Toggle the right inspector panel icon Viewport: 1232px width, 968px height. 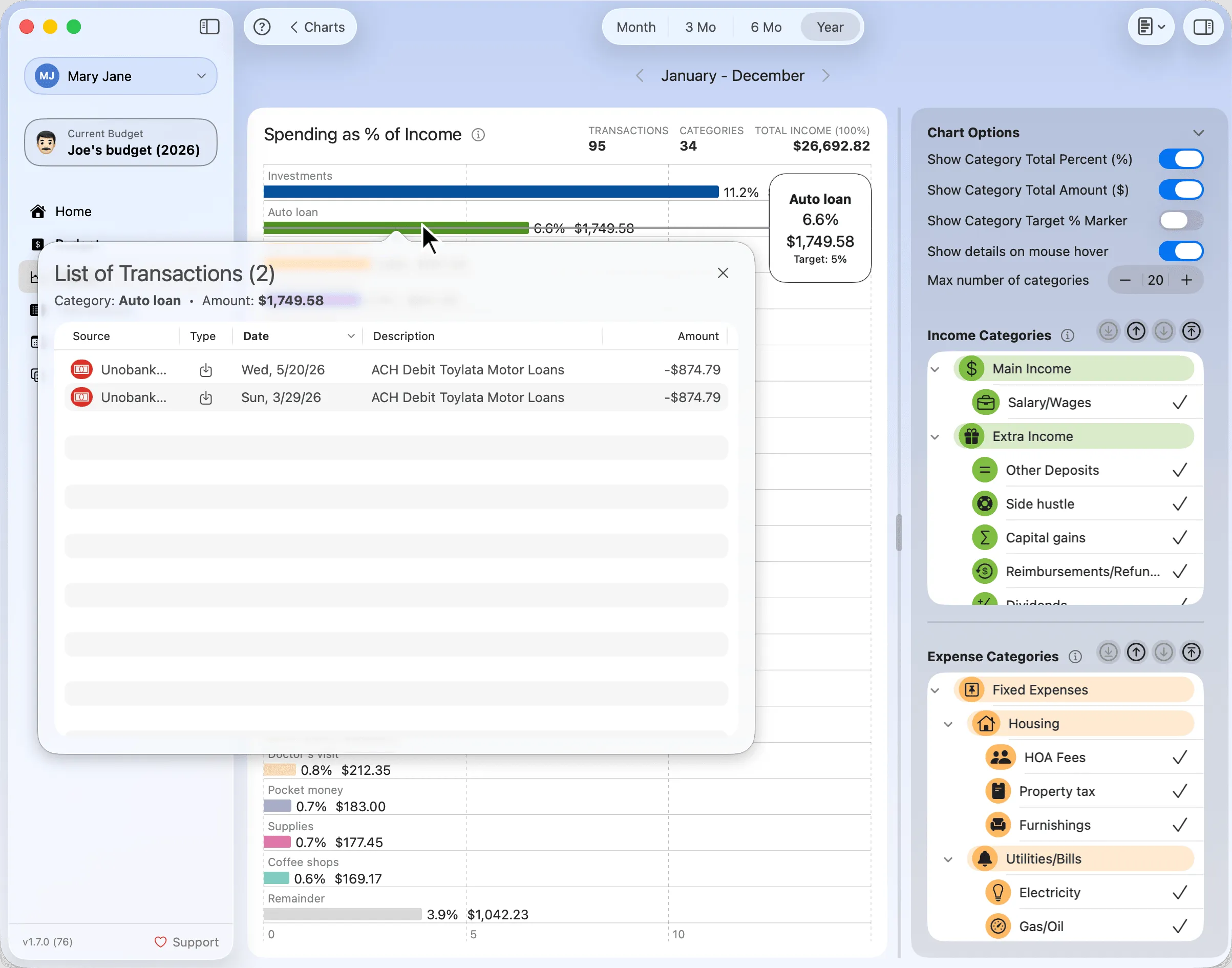click(1203, 27)
